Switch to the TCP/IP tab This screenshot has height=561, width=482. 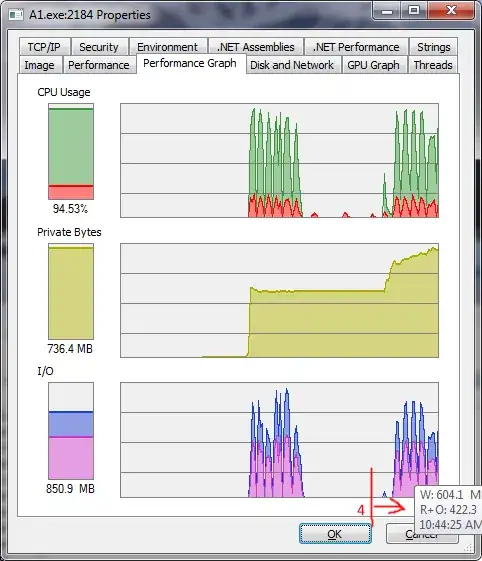pyautogui.click(x=44, y=47)
